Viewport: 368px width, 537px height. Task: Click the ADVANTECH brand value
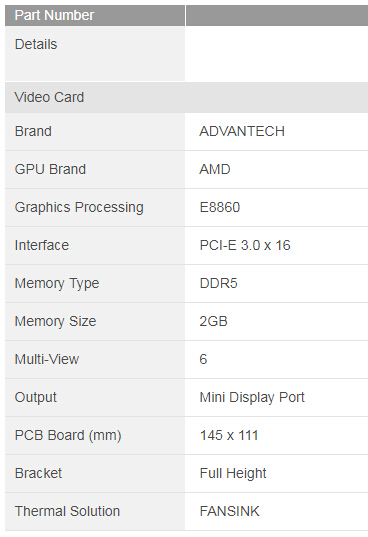click(x=242, y=132)
